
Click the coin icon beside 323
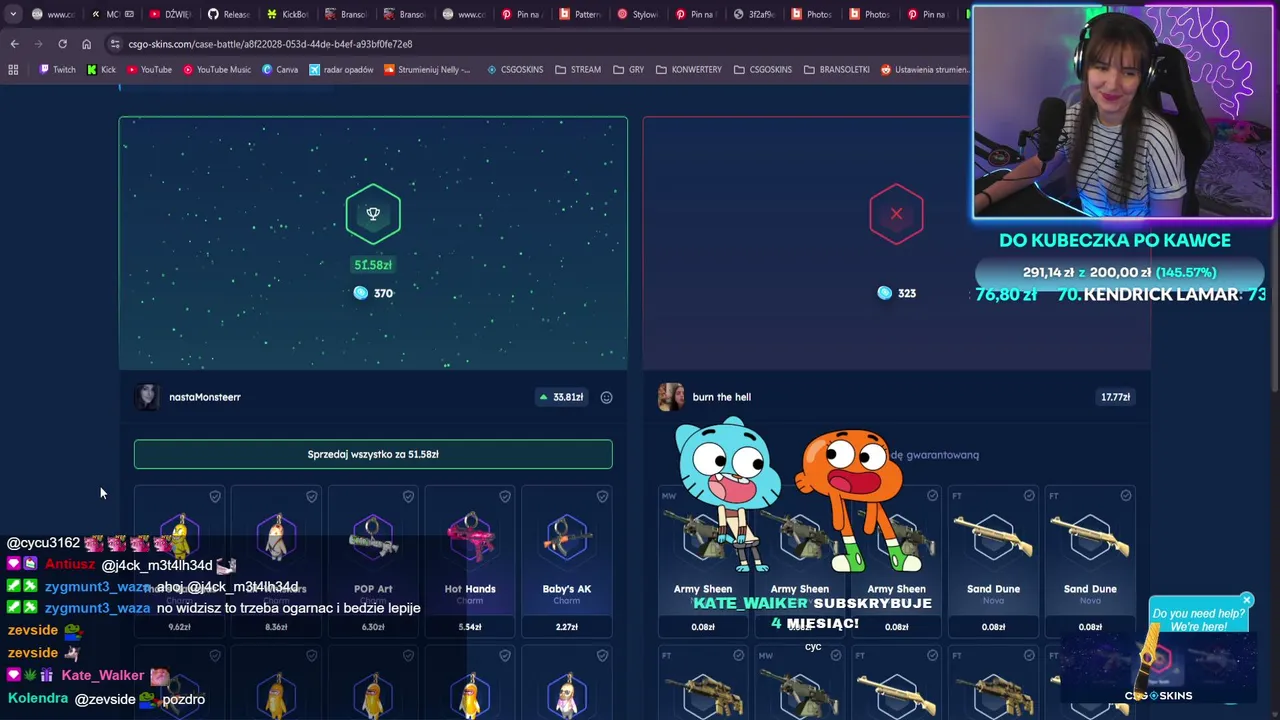click(884, 293)
